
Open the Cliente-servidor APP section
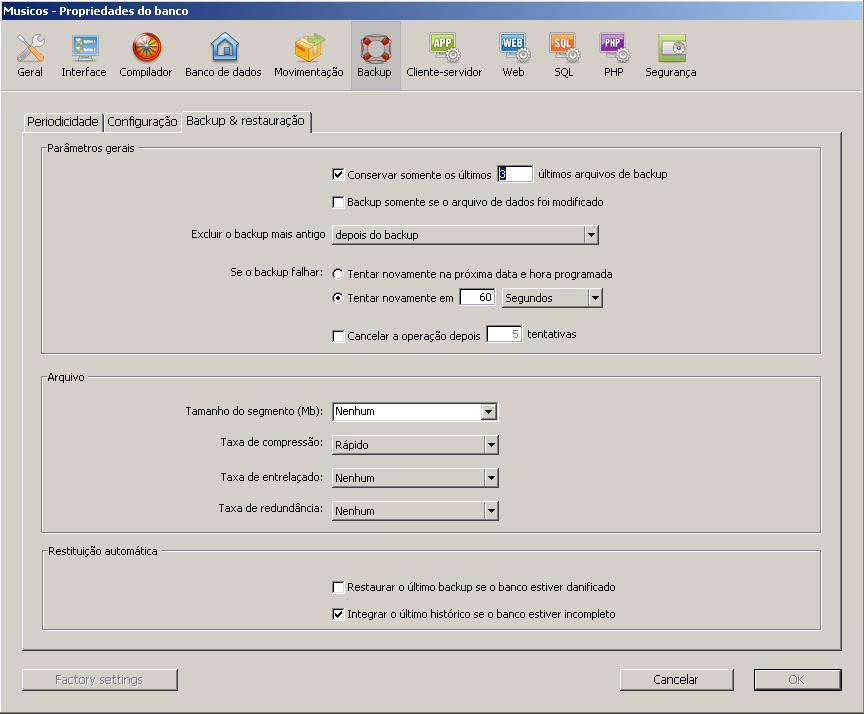[x=444, y=56]
